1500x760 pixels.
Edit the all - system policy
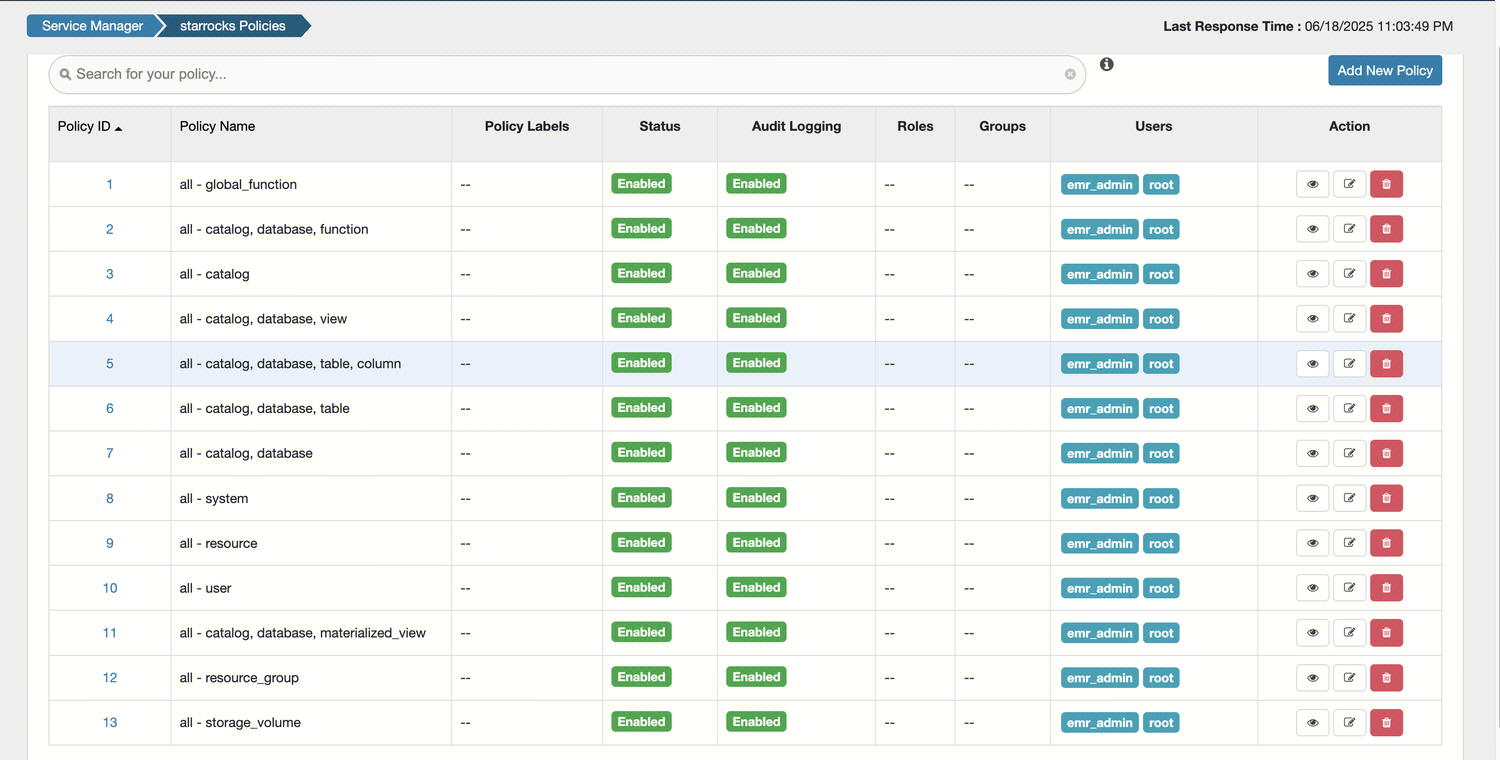(x=1349, y=498)
